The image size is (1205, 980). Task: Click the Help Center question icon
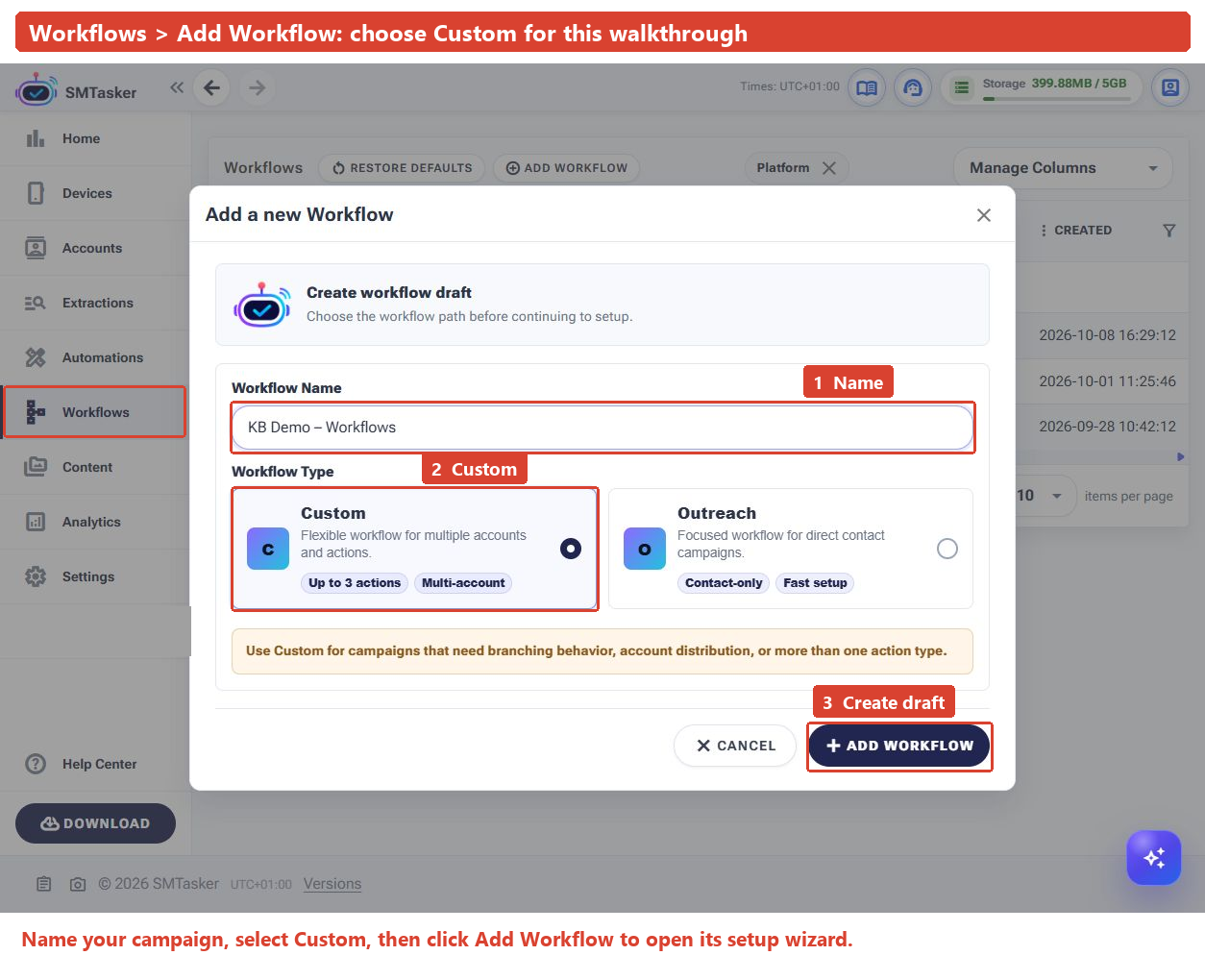click(x=36, y=764)
